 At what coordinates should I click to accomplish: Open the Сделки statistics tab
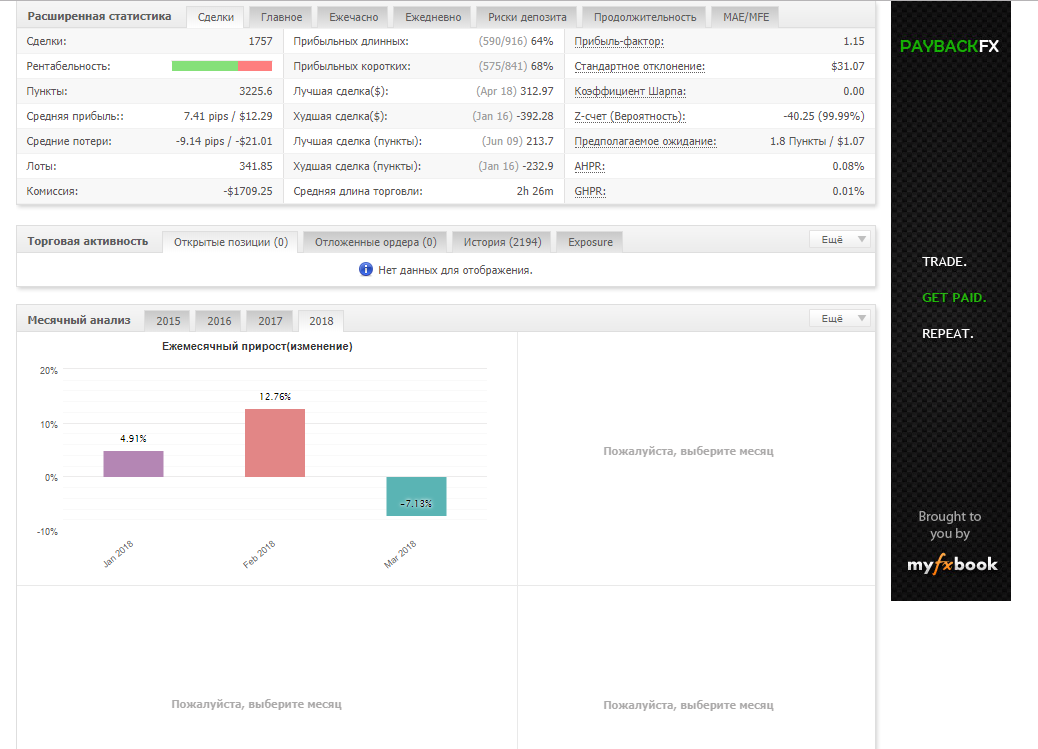(x=215, y=17)
